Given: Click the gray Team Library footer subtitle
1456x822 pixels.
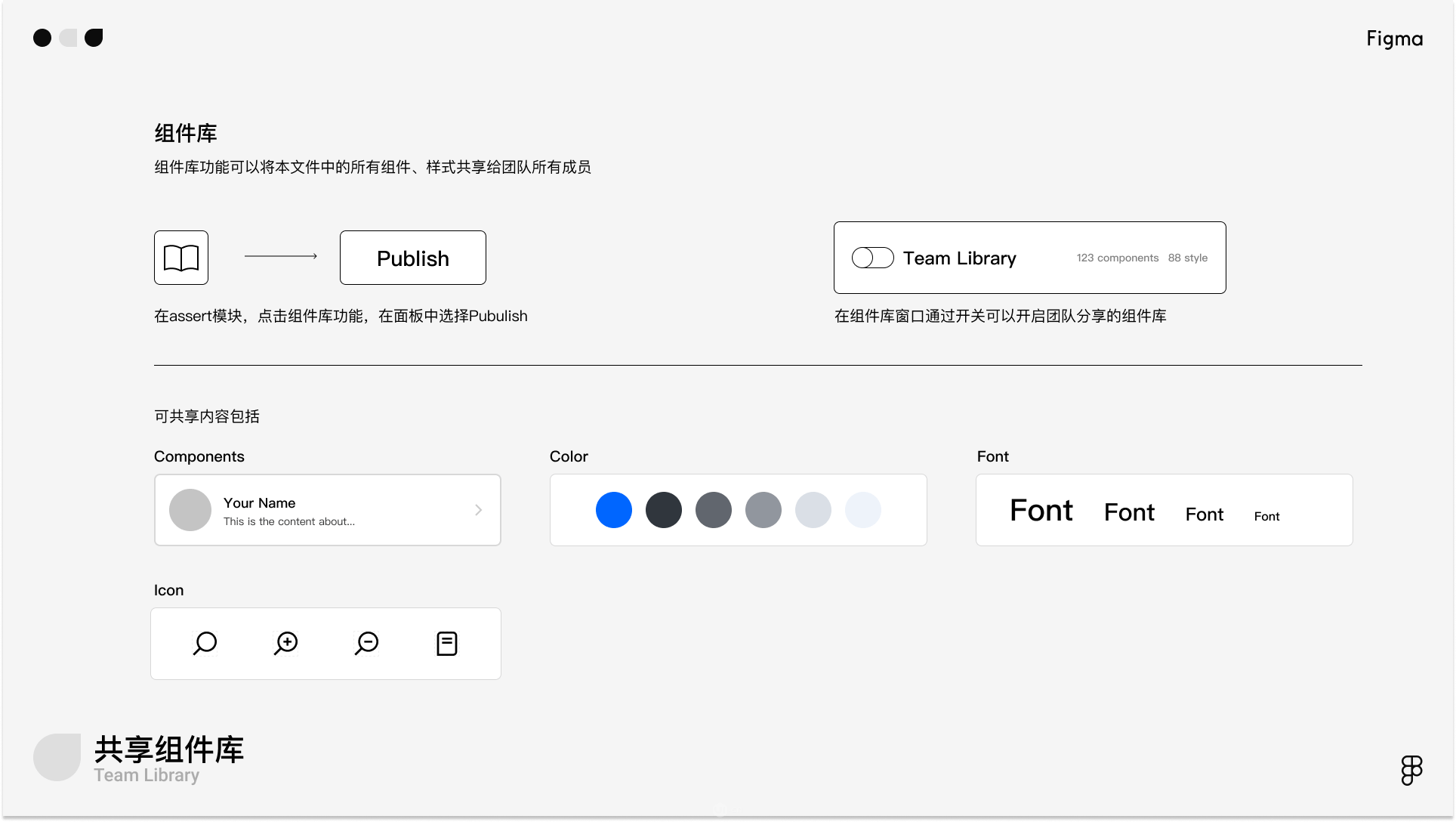Looking at the screenshot, I should coord(147,775).
